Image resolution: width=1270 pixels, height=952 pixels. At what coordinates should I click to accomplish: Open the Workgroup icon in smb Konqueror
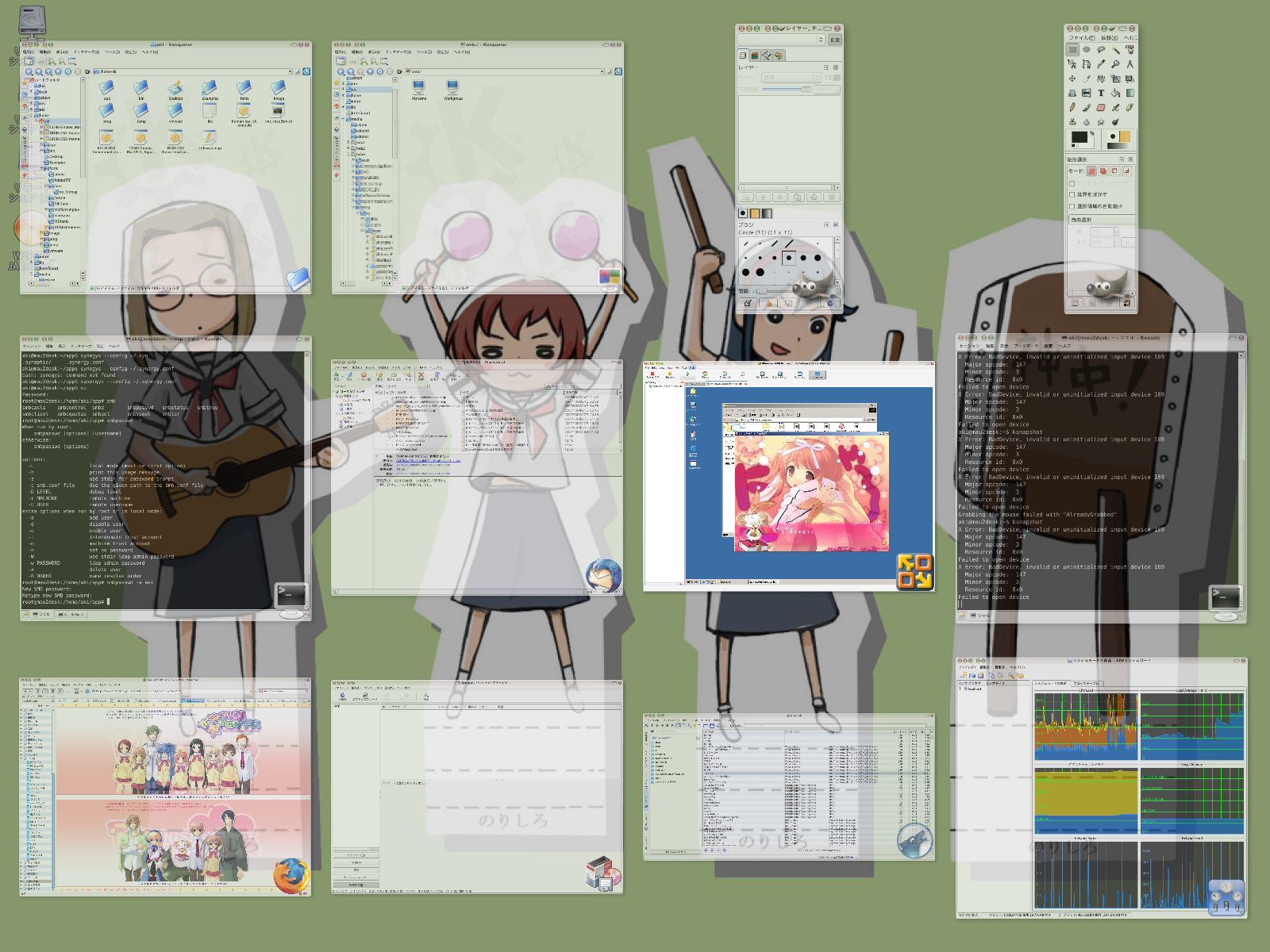[x=453, y=90]
